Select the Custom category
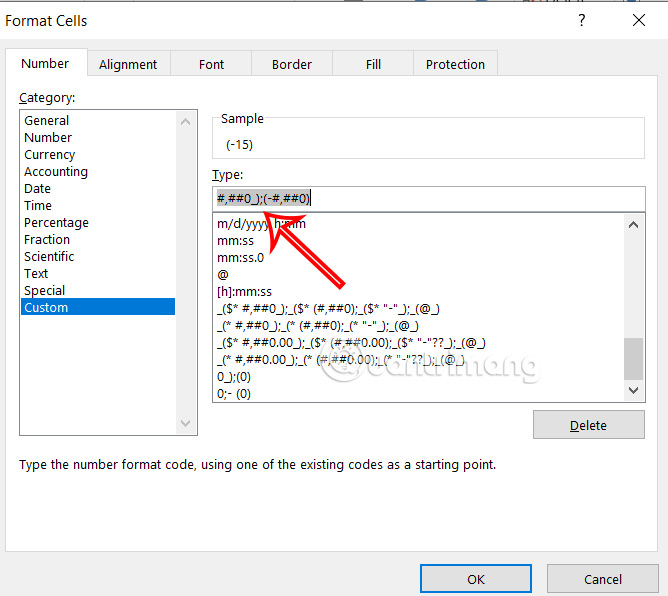Image resolution: width=668 pixels, height=596 pixels. tap(98, 307)
